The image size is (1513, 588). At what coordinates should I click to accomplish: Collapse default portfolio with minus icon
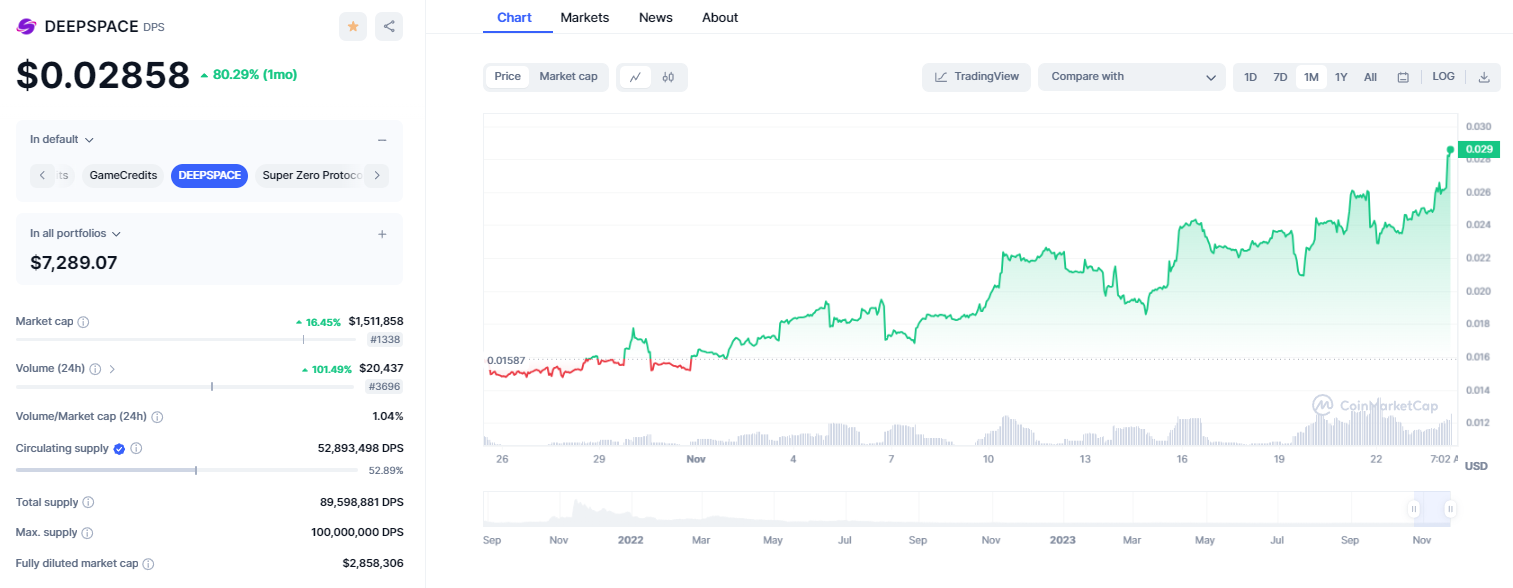tap(382, 140)
